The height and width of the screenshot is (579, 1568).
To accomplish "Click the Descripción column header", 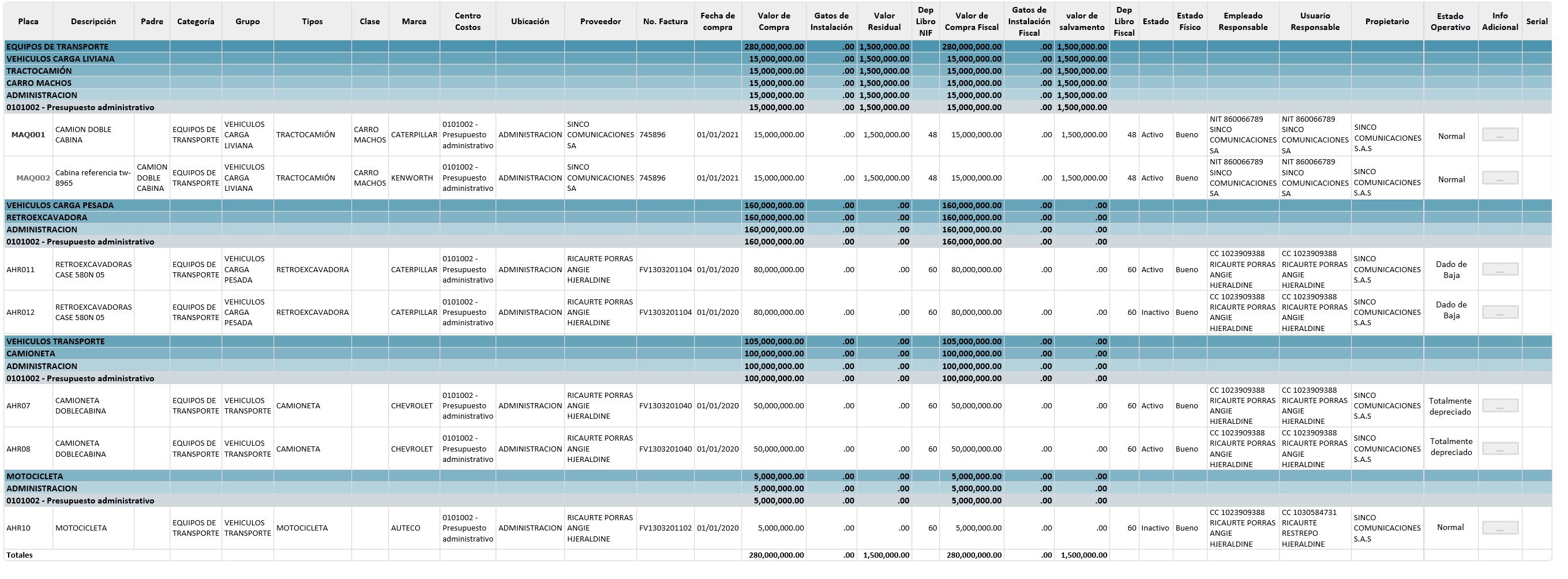I will pos(93,21).
